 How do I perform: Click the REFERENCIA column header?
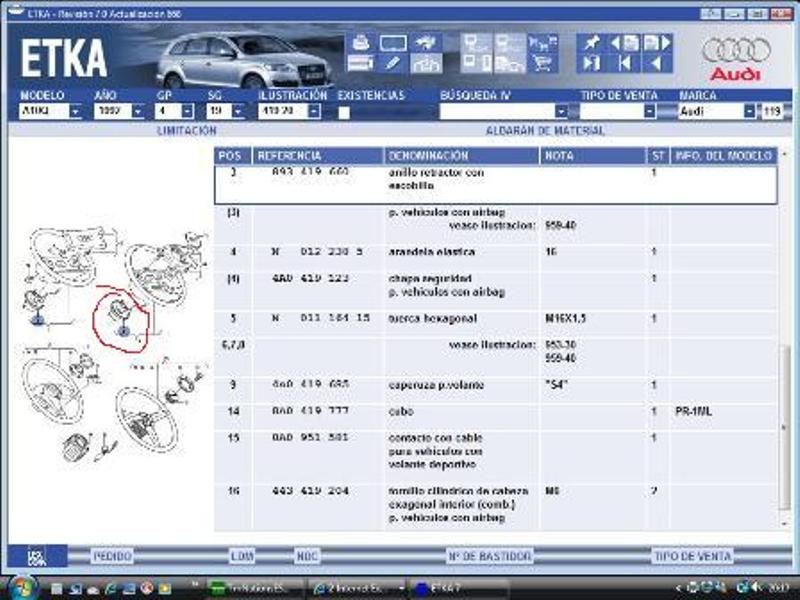[x=317, y=156]
